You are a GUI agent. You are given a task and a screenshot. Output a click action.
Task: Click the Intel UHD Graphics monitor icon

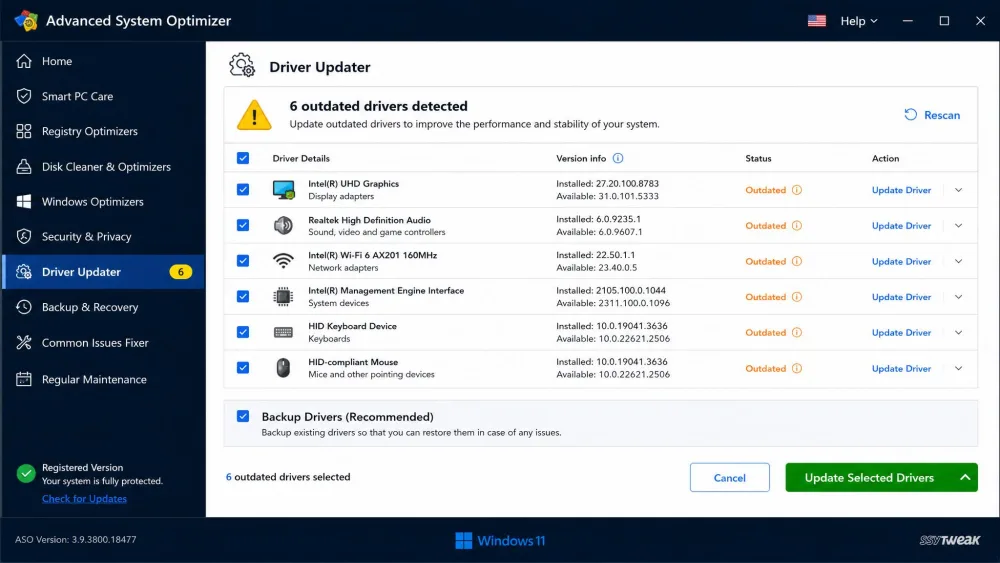[x=283, y=189]
